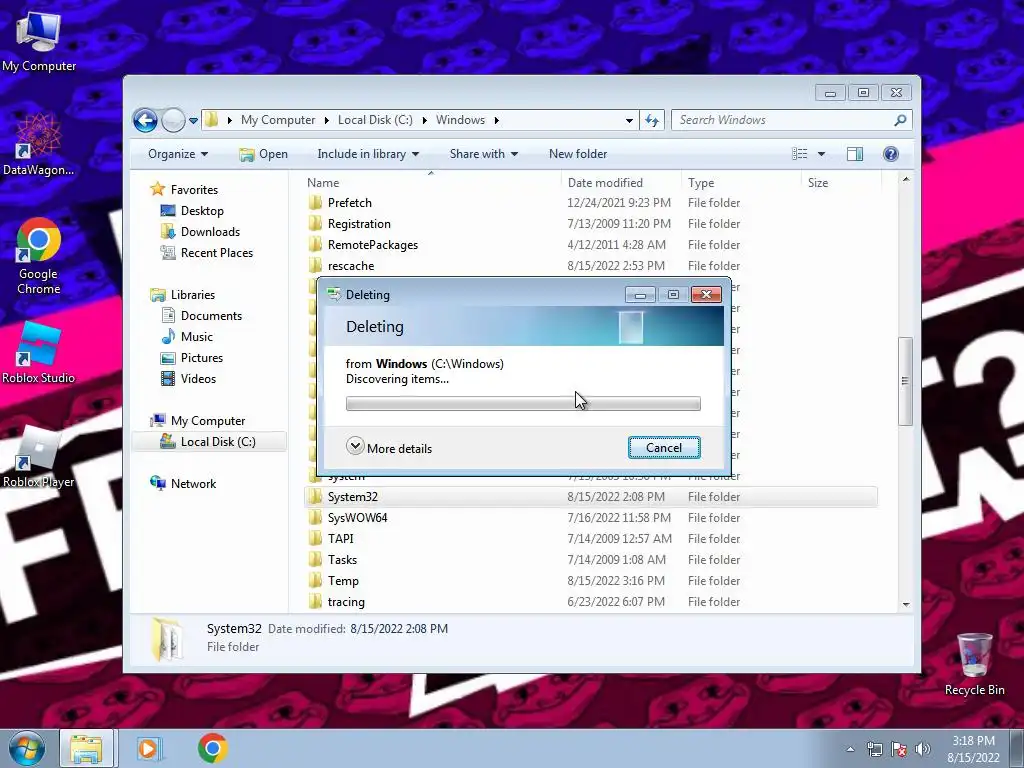Click Open in the Explorer toolbar

point(264,154)
